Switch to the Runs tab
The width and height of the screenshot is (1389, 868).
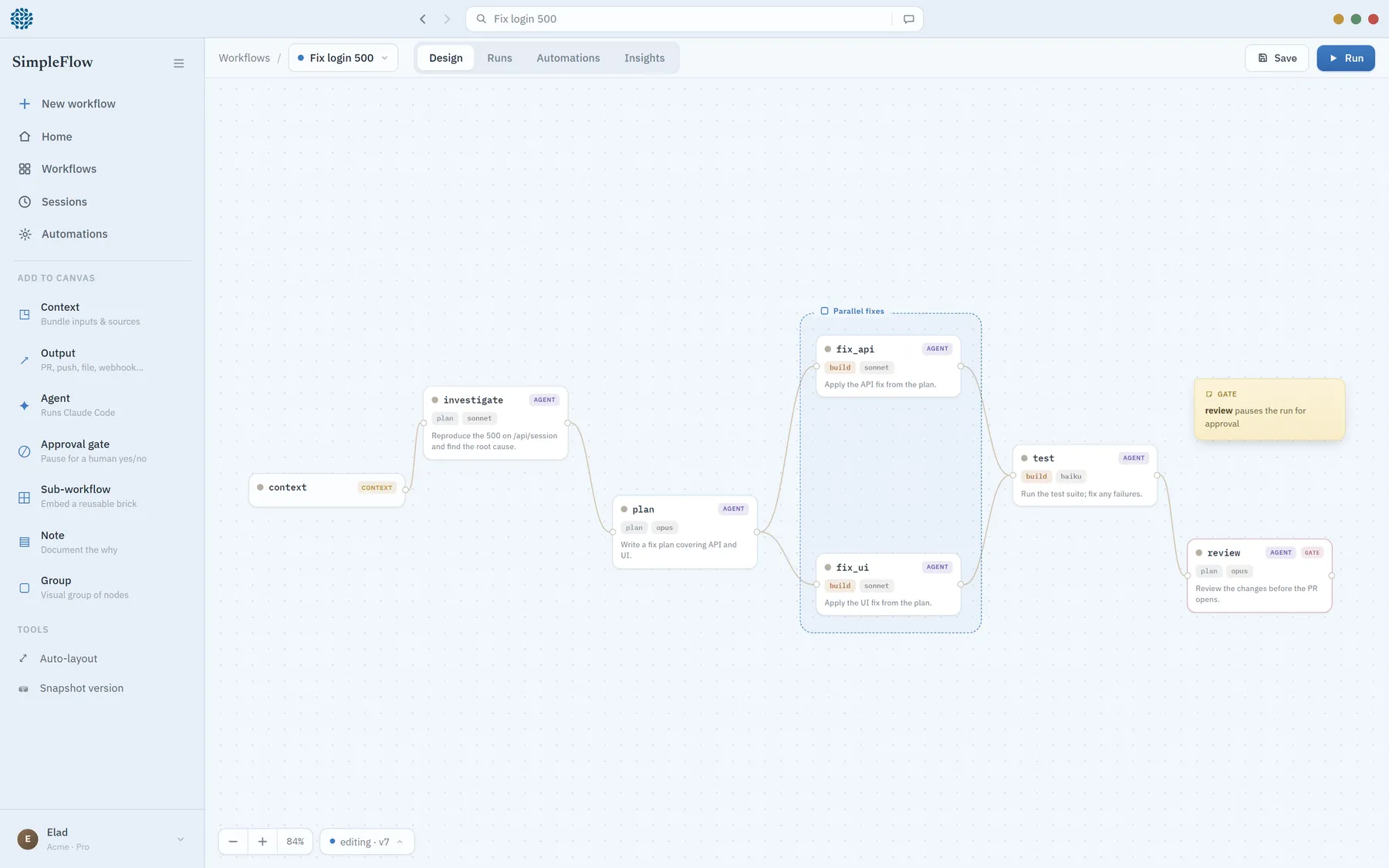pos(499,58)
